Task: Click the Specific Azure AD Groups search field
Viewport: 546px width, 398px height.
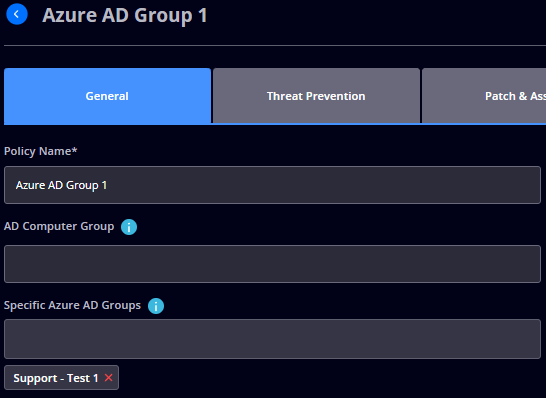Action: point(272,339)
